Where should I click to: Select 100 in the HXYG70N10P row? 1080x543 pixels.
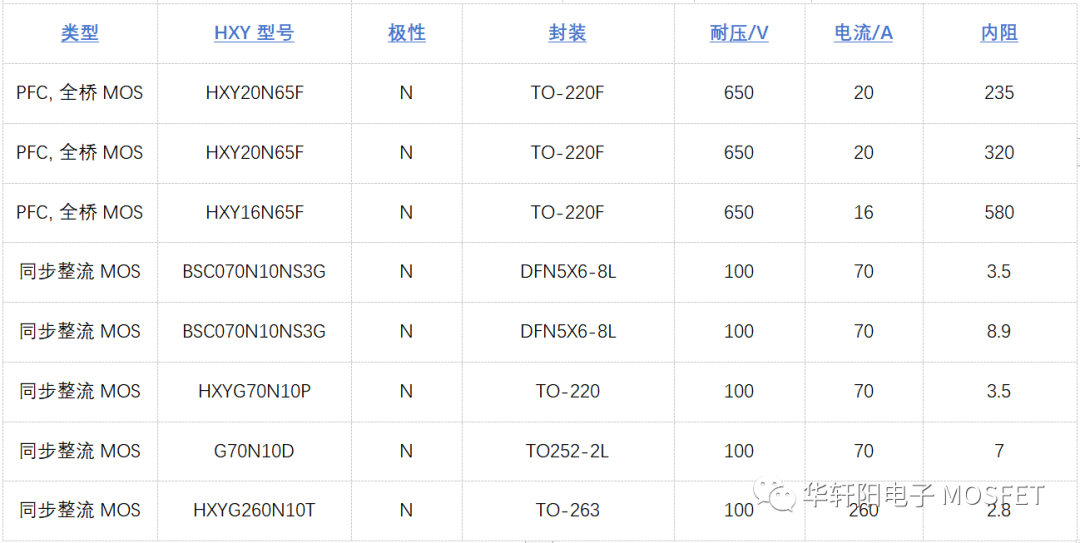[x=739, y=391]
